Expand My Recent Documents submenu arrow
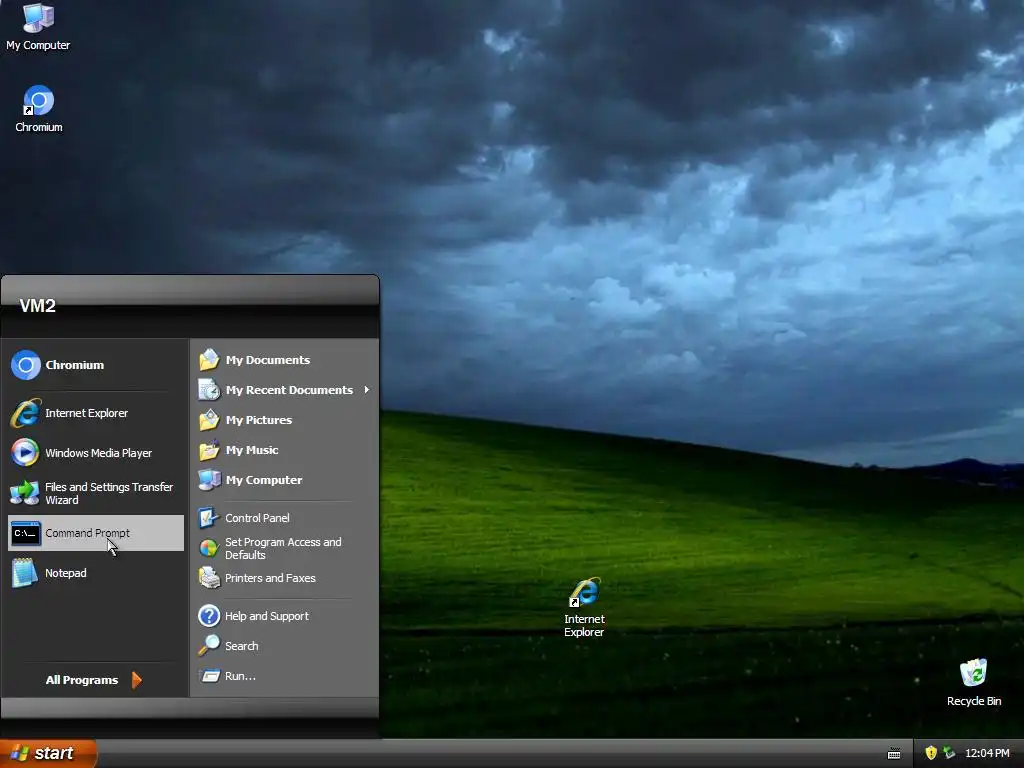This screenshot has height=768, width=1024. pyautogui.click(x=366, y=390)
